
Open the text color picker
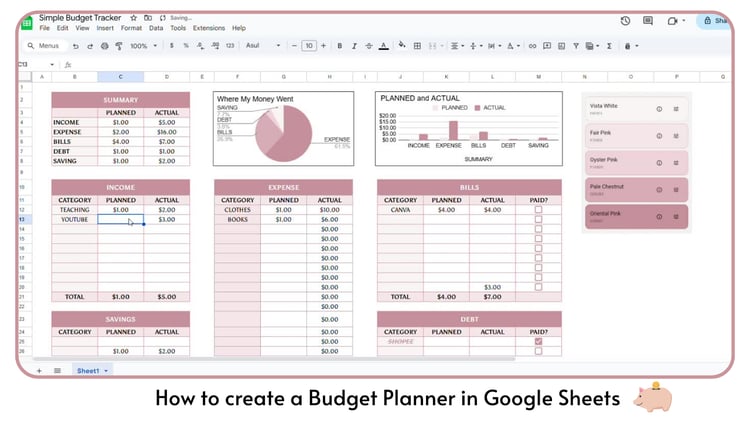click(x=384, y=46)
